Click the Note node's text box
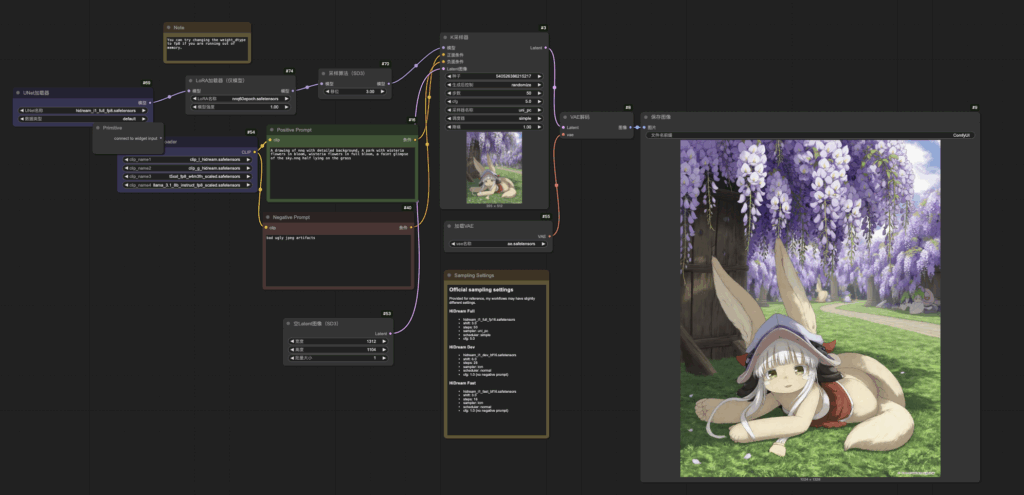Viewport: 1024px width, 495px height. click(206, 48)
